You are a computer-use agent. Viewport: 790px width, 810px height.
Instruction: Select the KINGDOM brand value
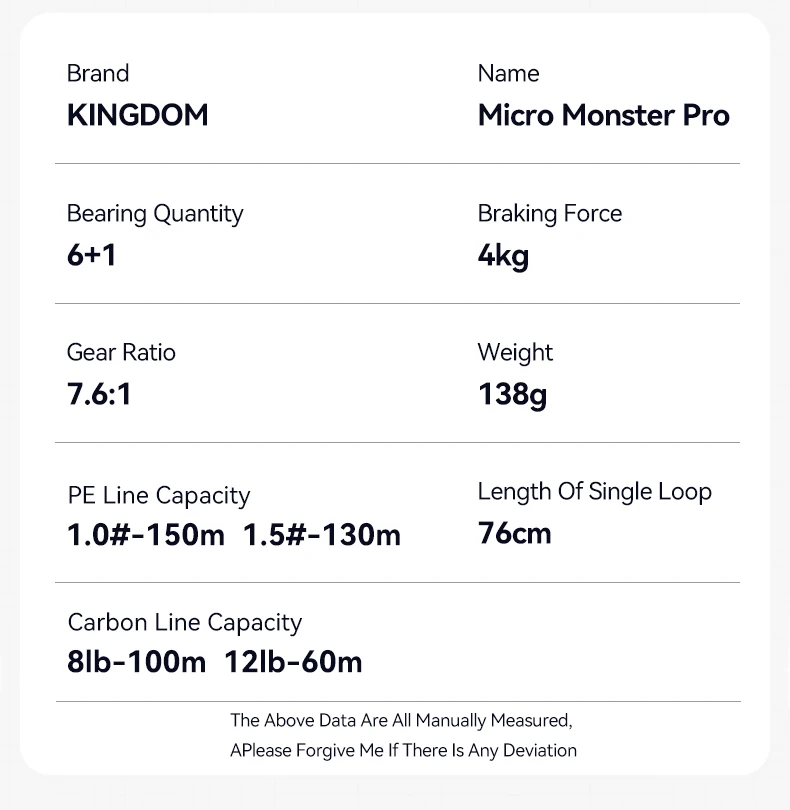(x=138, y=115)
